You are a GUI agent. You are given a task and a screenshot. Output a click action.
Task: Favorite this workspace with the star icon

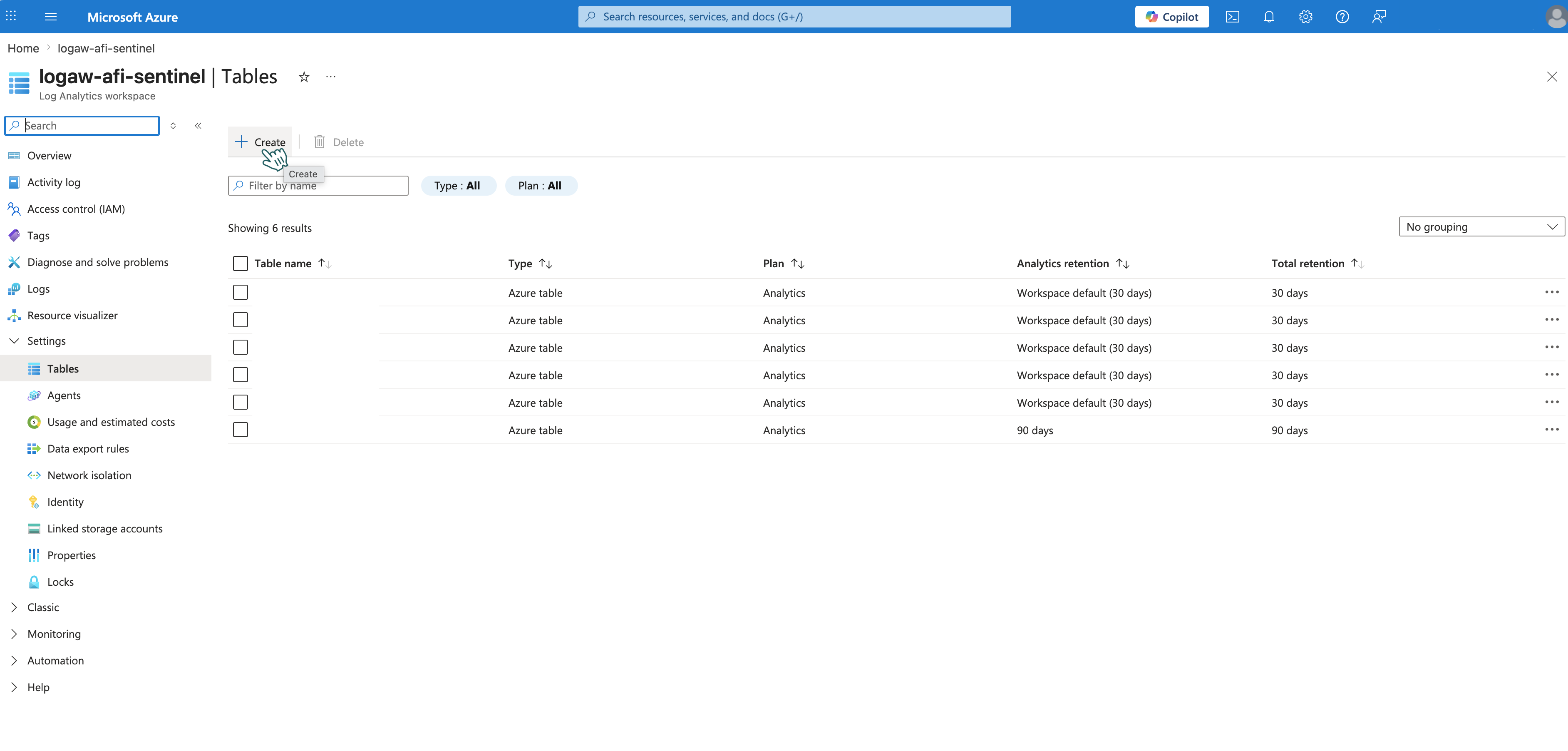[304, 77]
